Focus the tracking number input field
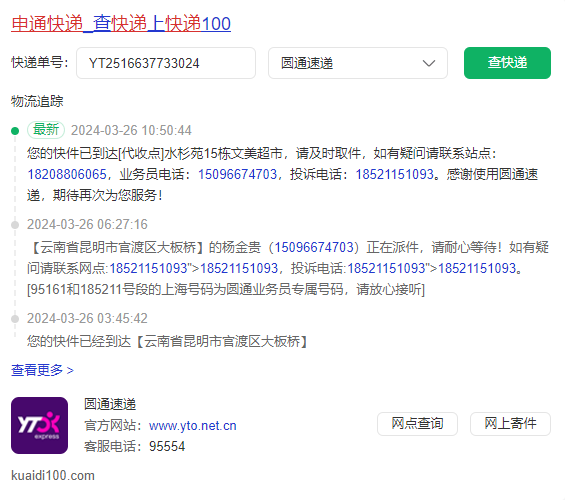The width and height of the screenshot is (565, 500). point(166,63)
